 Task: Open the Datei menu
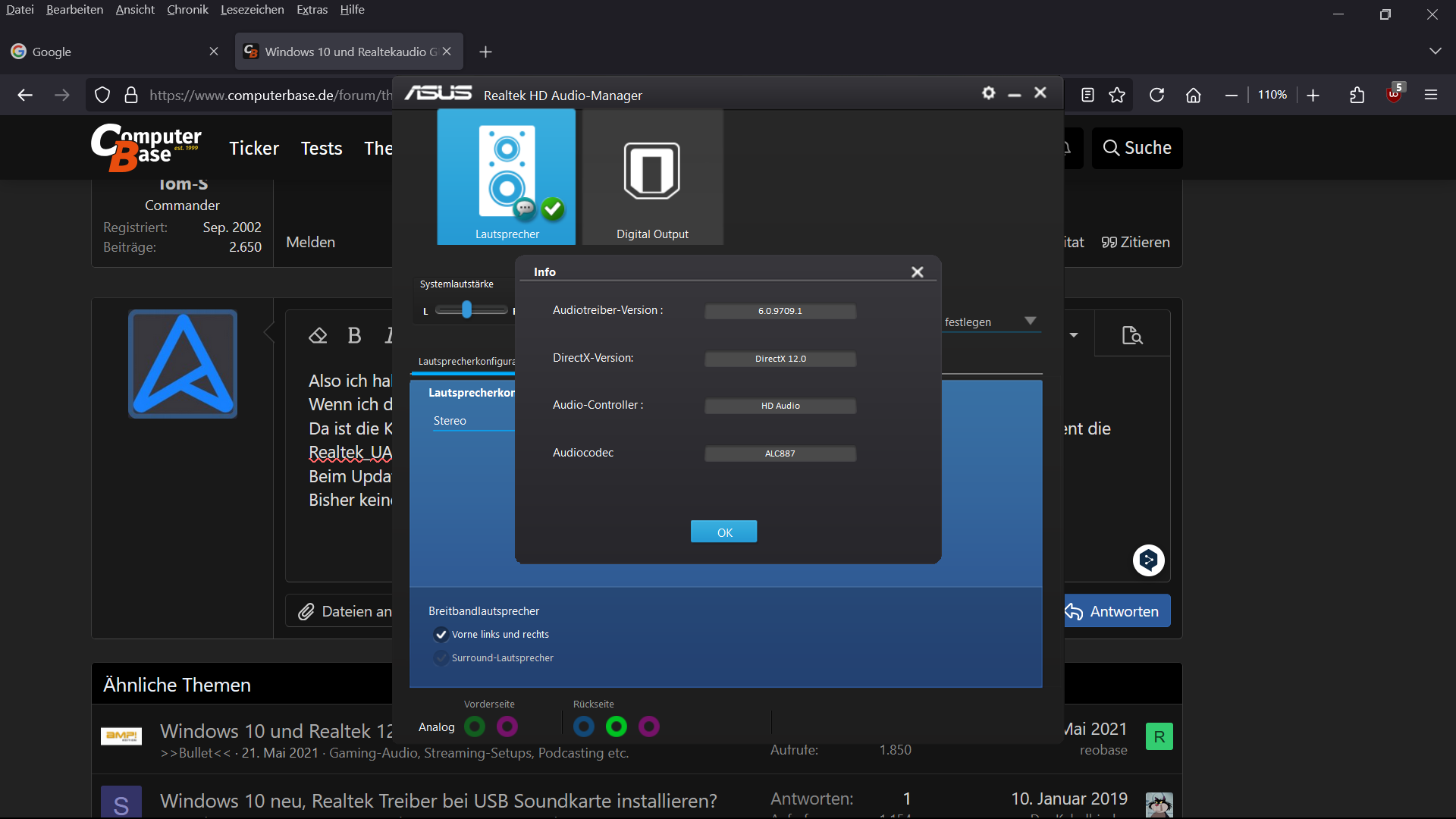tap(20, 10)
